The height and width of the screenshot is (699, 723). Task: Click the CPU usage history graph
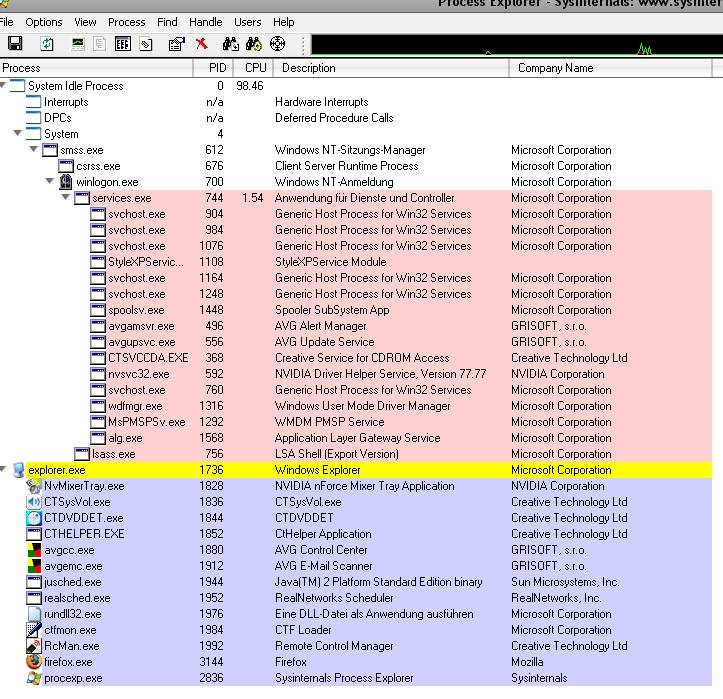[516, 45]
